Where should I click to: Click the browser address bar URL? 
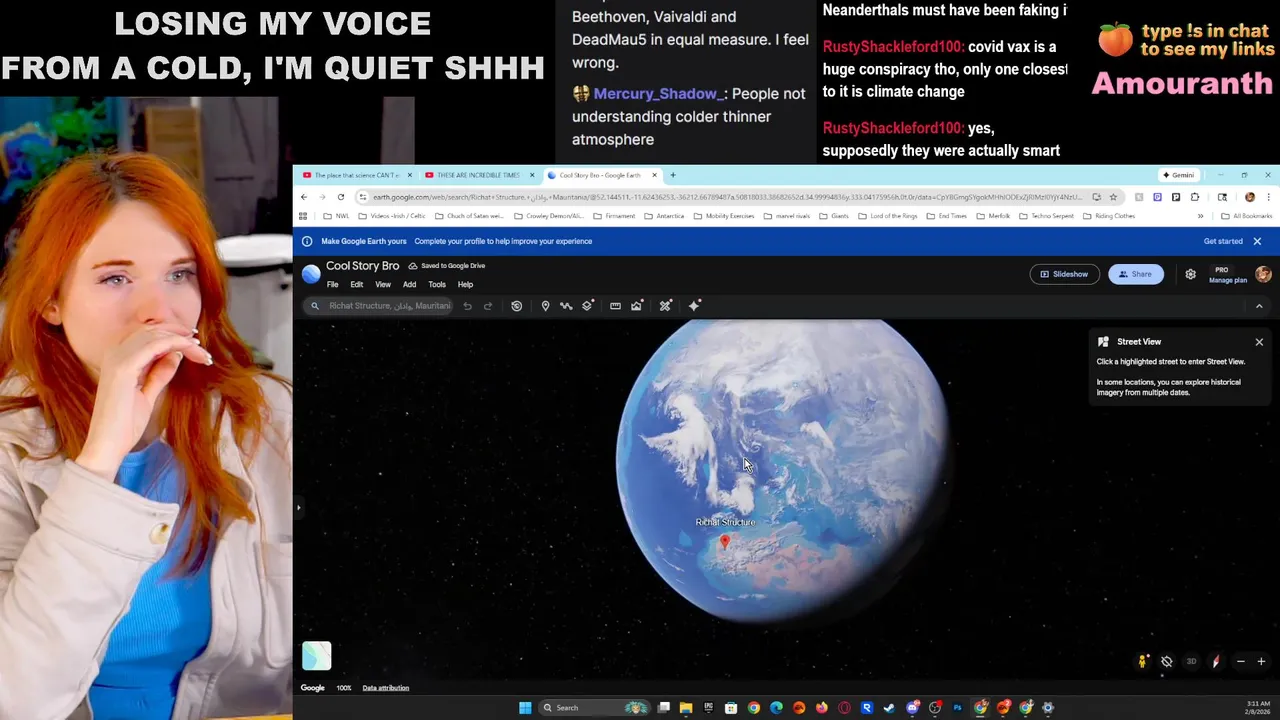tap(726, 197)
